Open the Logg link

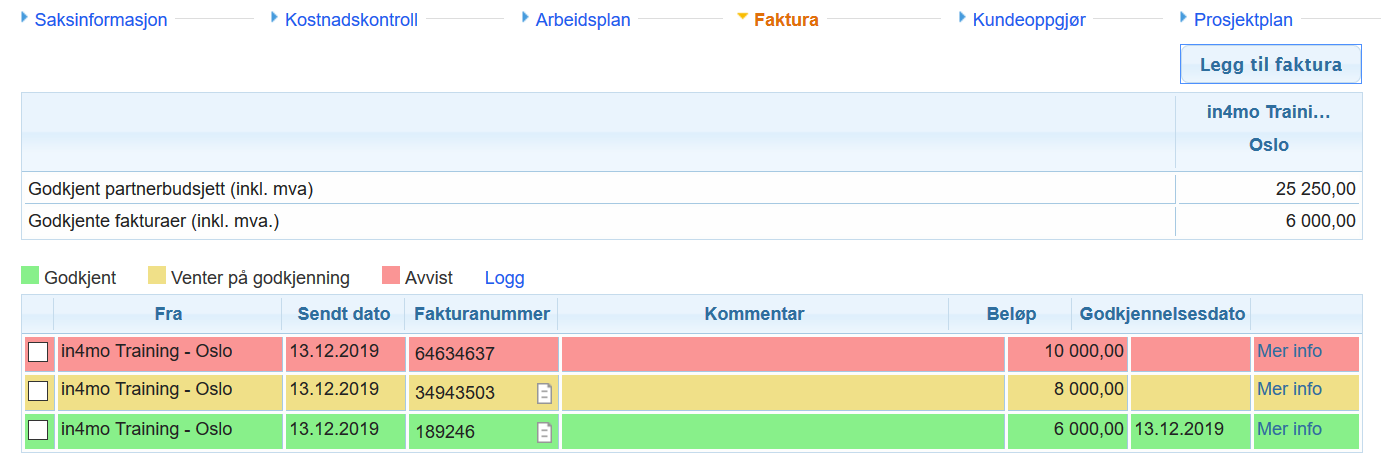pos(504,278)
